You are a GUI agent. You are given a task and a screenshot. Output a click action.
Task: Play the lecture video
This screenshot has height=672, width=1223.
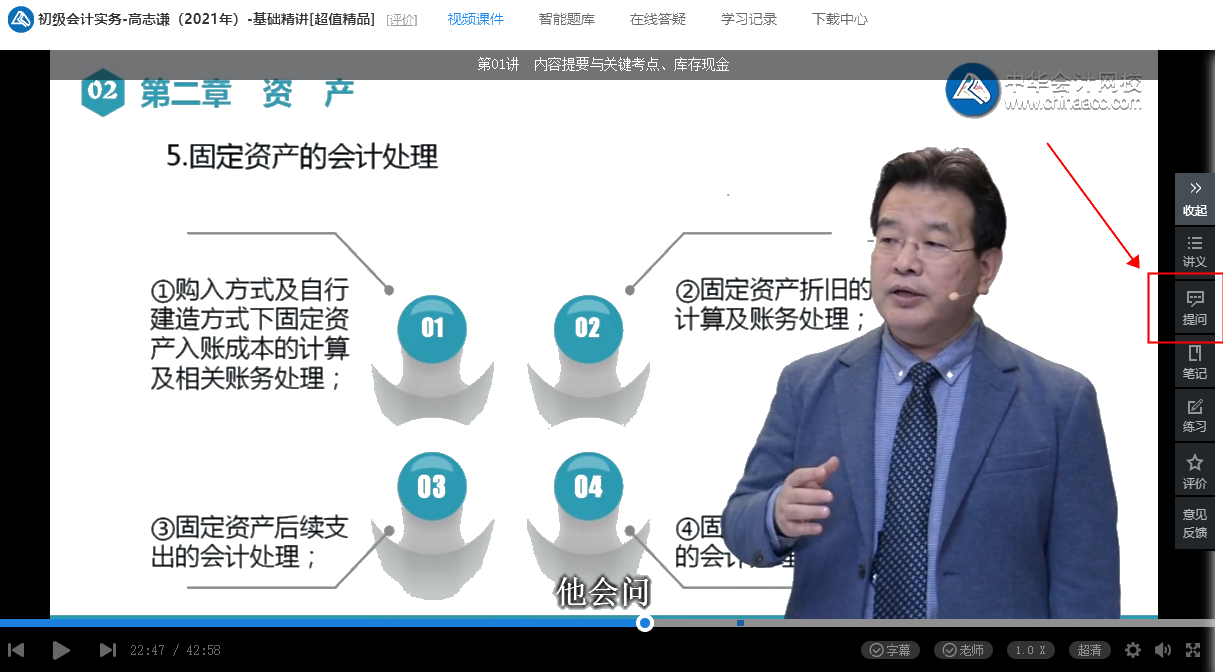coord(61,650)
